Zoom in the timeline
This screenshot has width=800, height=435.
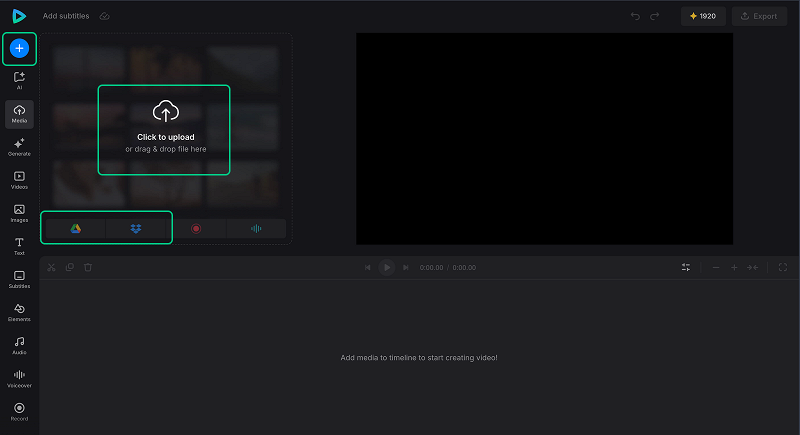[x=734, y=267]
